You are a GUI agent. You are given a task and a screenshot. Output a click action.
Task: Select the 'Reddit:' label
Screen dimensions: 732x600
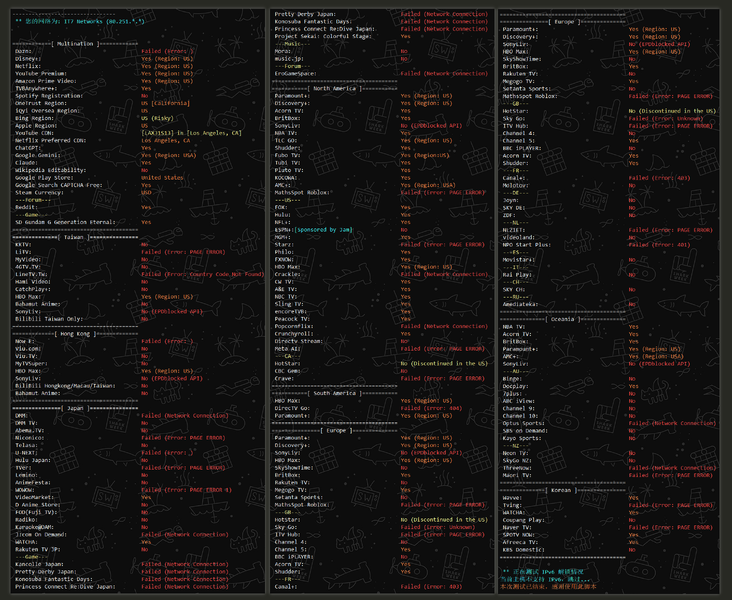[26, 207]
